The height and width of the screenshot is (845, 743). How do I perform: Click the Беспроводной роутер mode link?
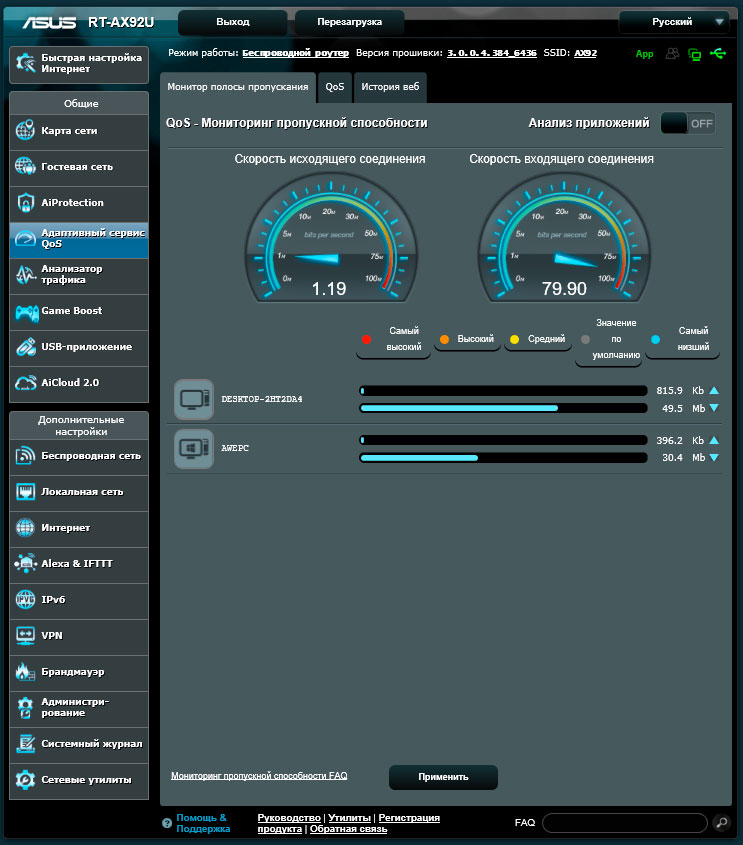(296, 53)
